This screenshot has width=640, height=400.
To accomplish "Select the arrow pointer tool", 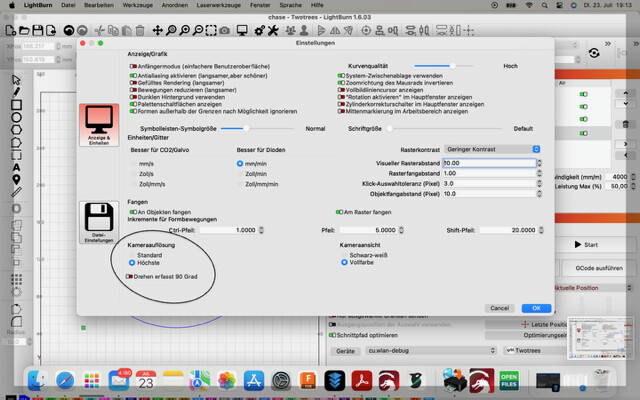I will pos(16,80).
